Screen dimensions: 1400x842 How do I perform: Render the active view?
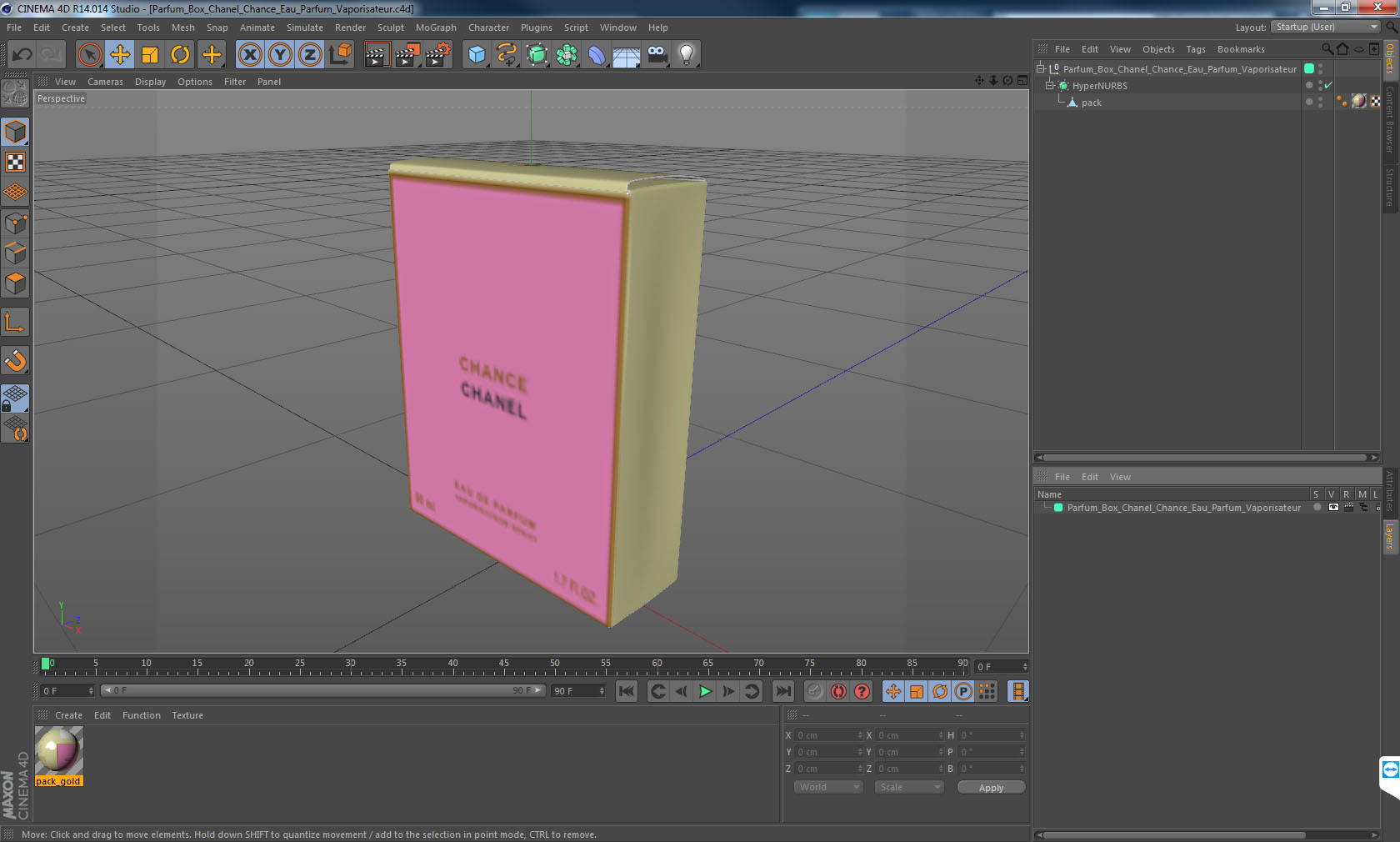377,55
